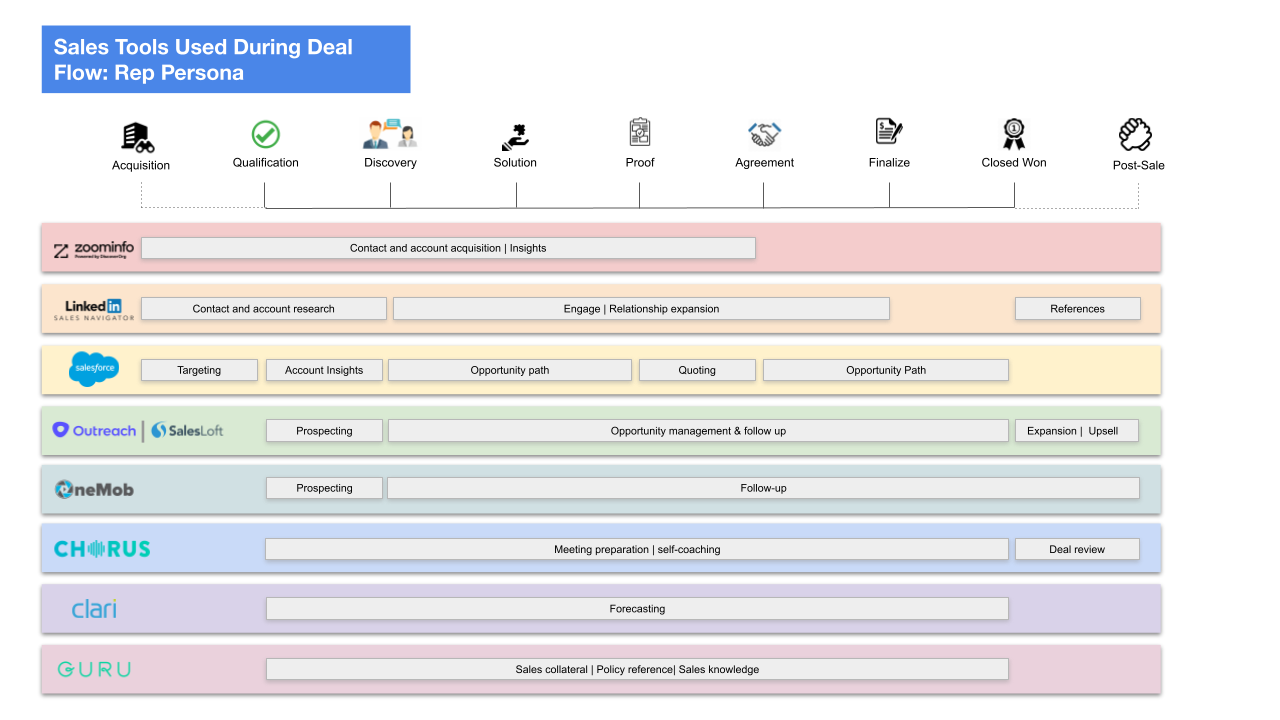Image resolution: width=1280 pixels, height=720 pixels.
Task: Click the 'Quoting' box in Salesforce row
Action: [697, 370]
